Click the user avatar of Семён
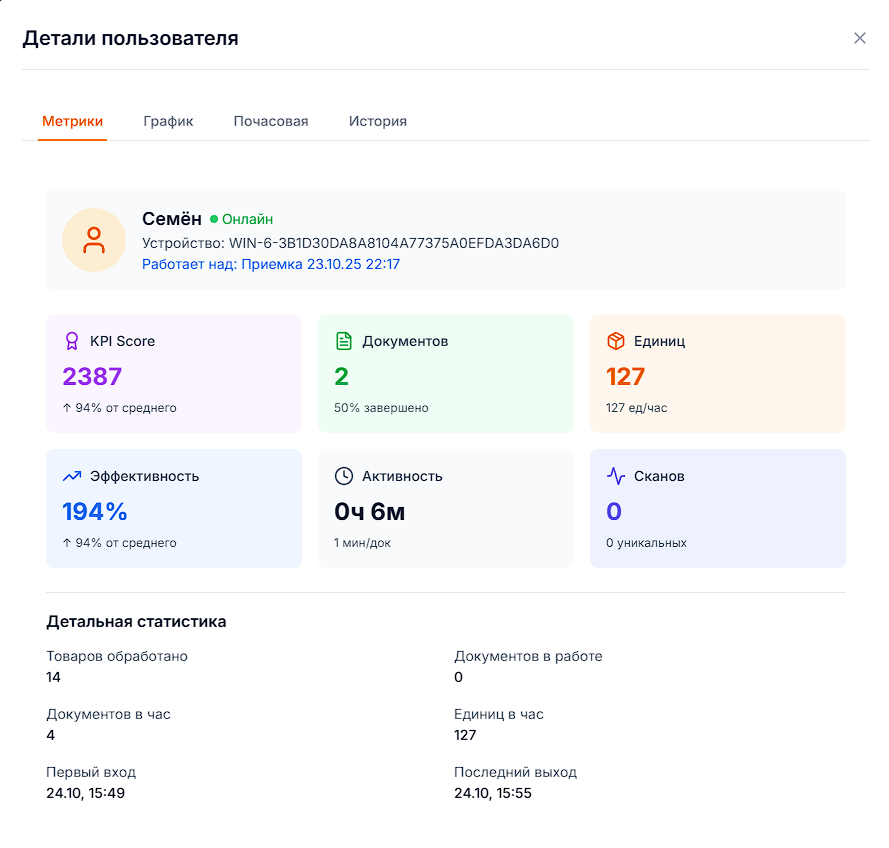 [x=93, y=240]
